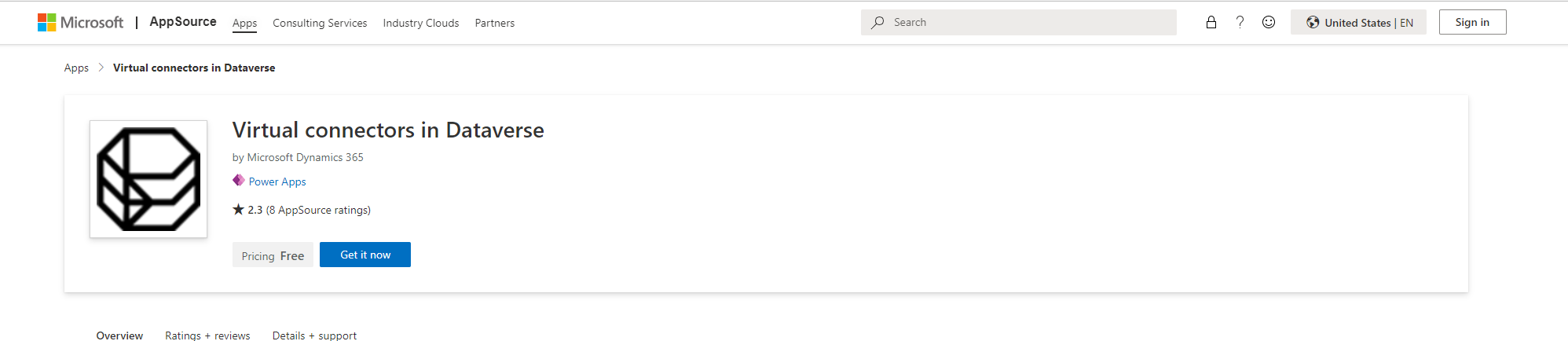Image resolution: width=1568 pixels, height=341 pixels.
Task: Open help question mark icon
Action: tap(1240, 23)
